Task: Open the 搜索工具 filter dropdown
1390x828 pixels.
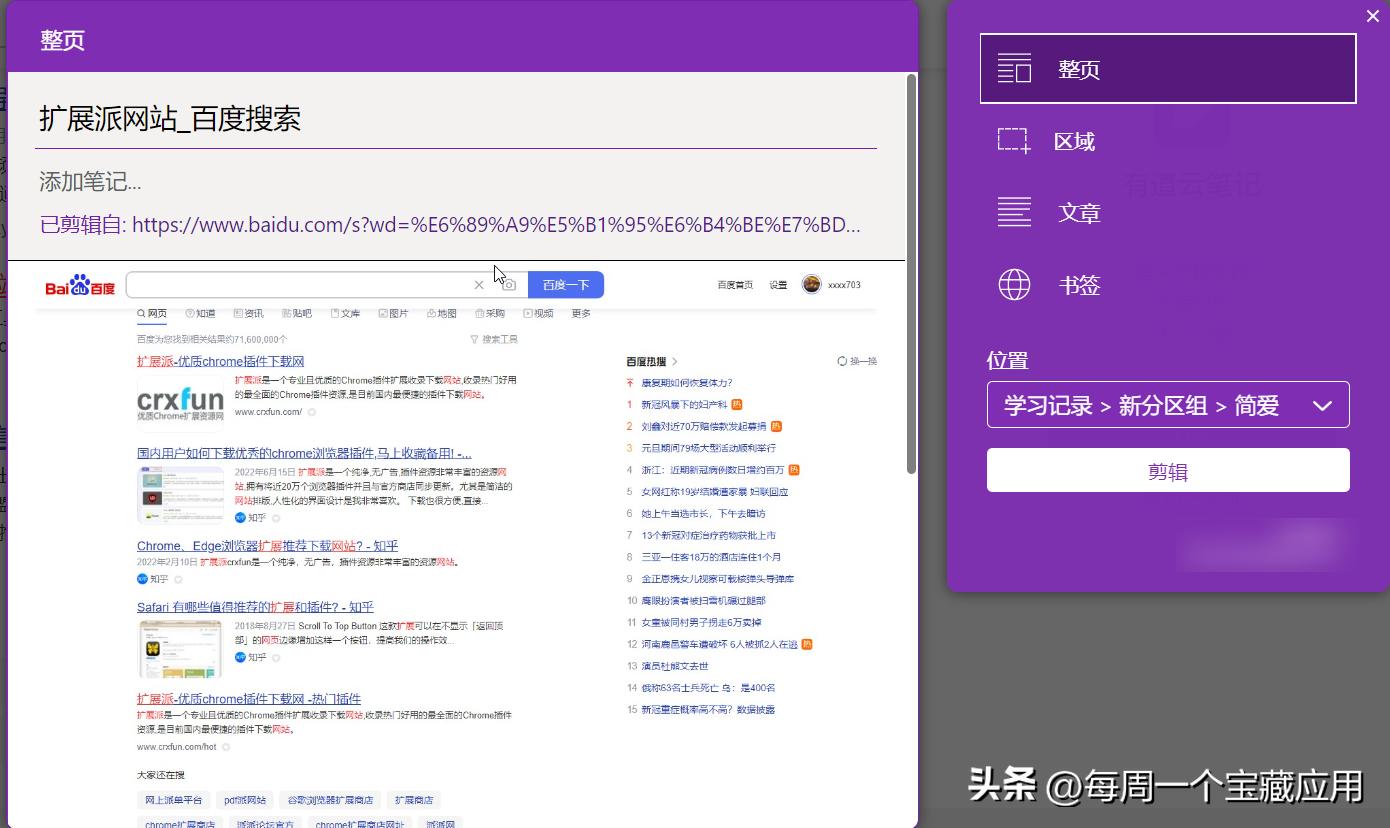Action: click(494, 339)
